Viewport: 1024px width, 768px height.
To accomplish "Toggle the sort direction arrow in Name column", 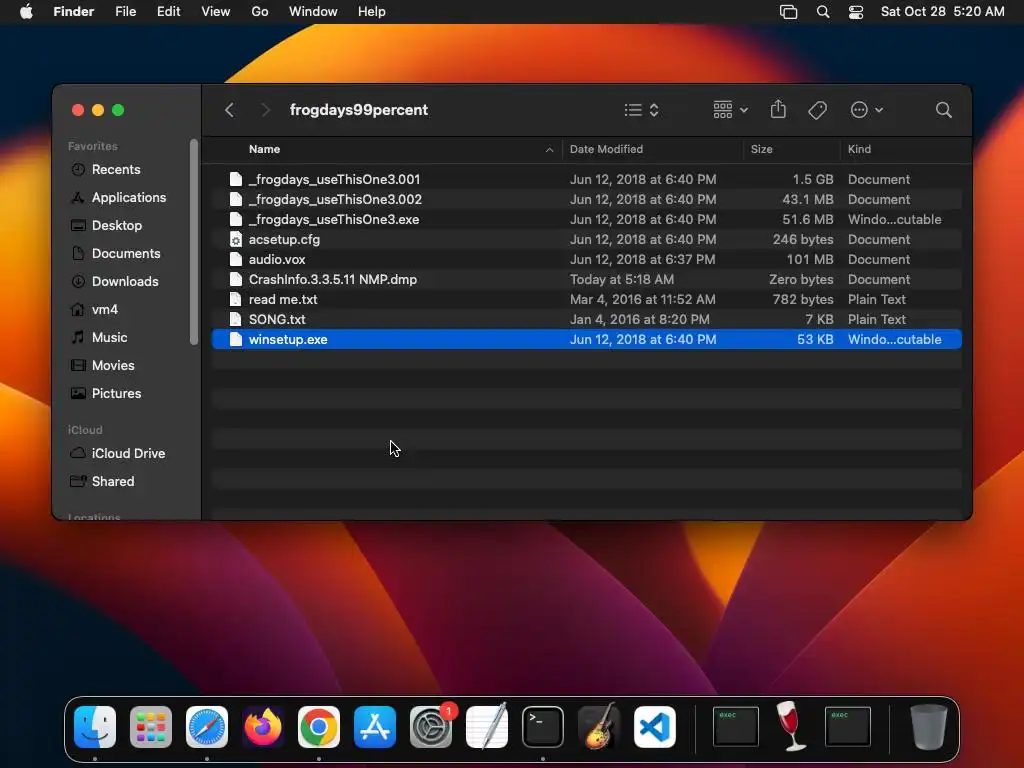I will 549,150.
